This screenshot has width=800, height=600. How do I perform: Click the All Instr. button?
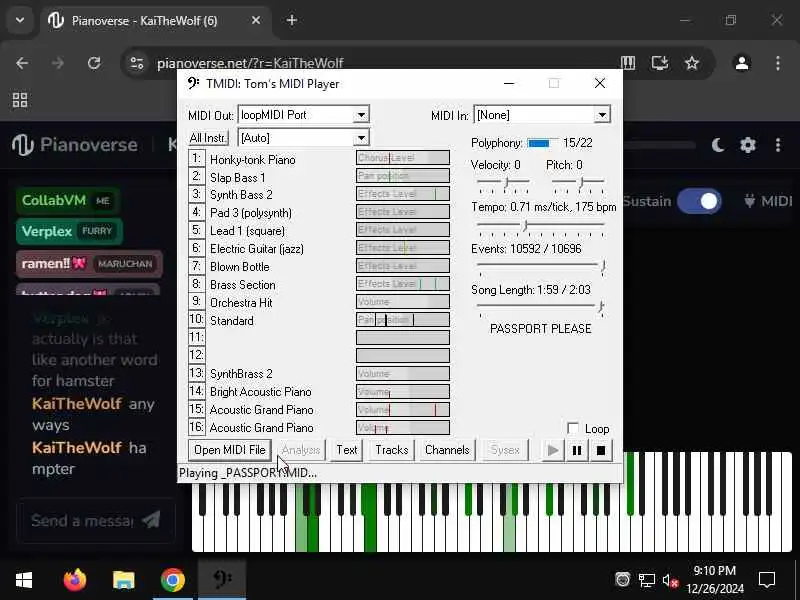208,138
